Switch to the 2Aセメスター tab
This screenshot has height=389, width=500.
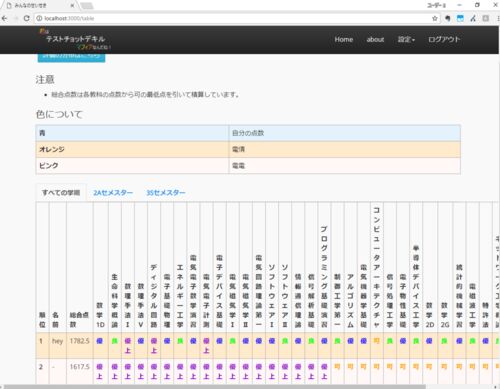(113, 193)
